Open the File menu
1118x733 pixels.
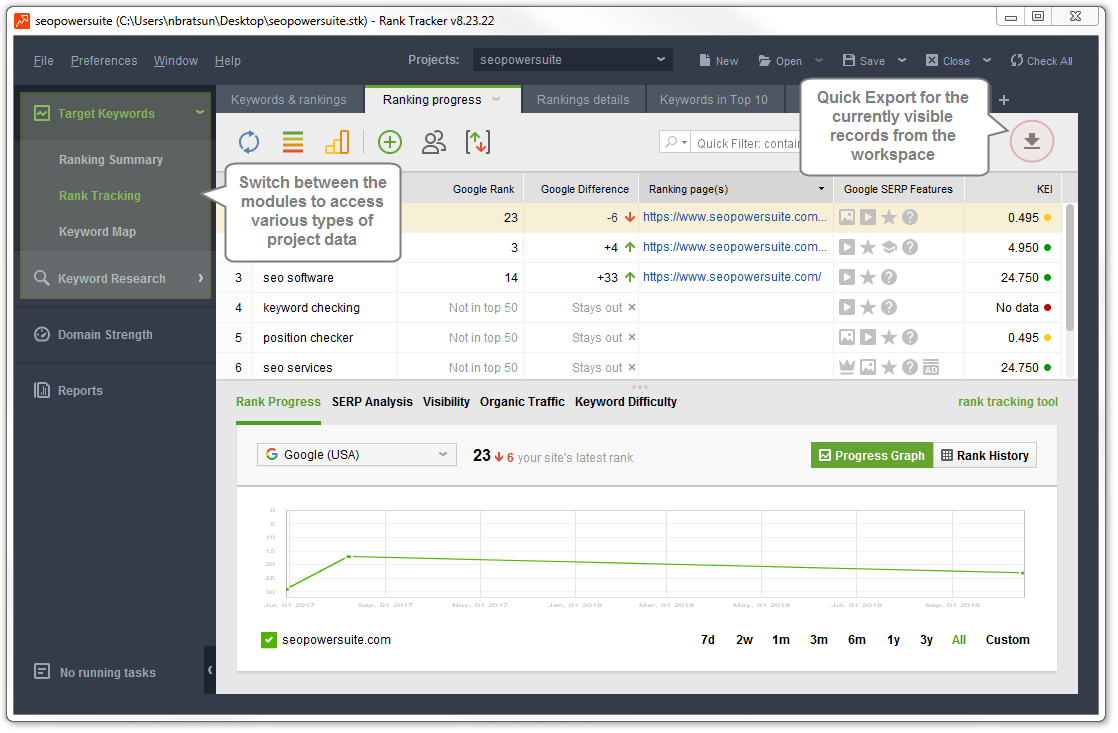(43, 61)
